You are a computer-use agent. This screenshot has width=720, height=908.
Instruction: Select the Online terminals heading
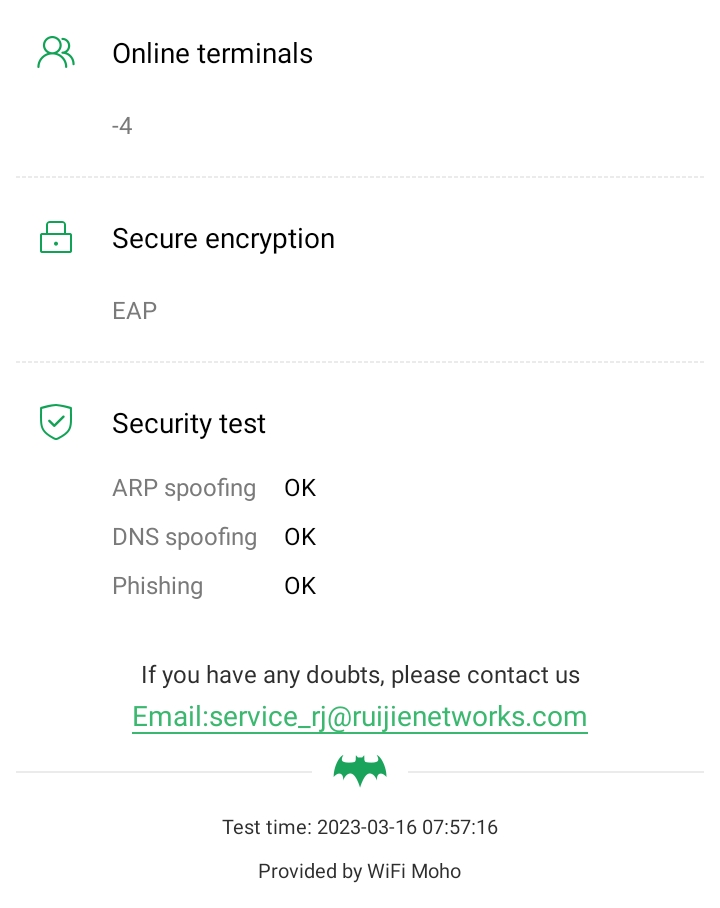click(x=212, y=54)
